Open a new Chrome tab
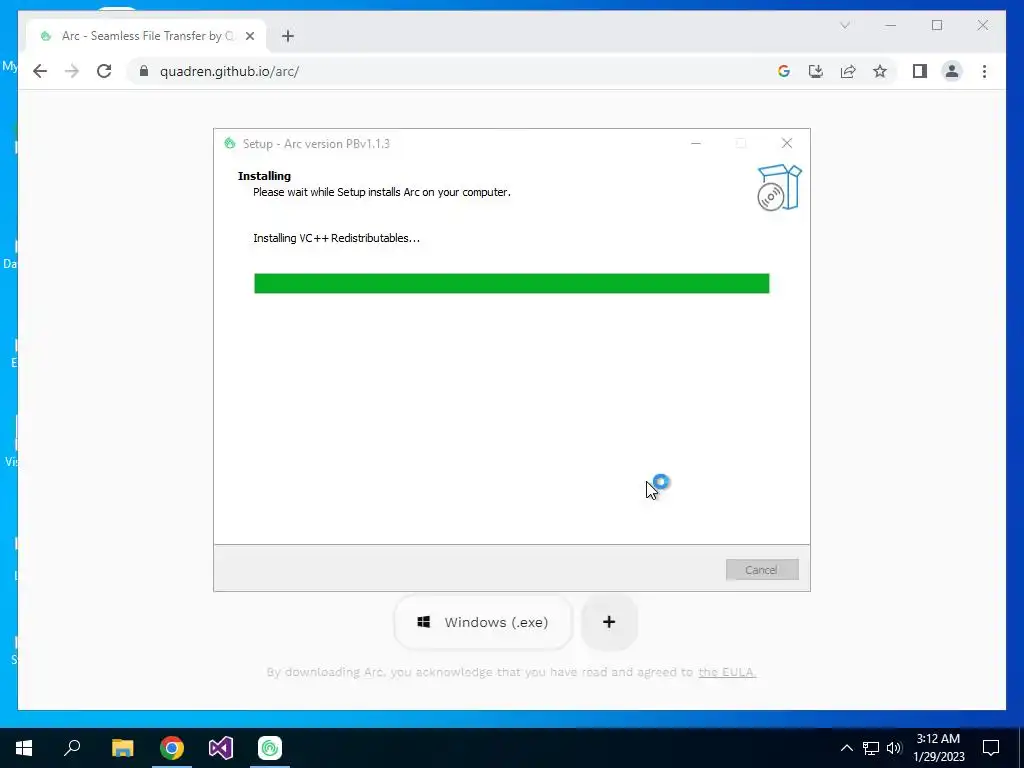This screenshot has height=768, width=1024. point(288,36)
